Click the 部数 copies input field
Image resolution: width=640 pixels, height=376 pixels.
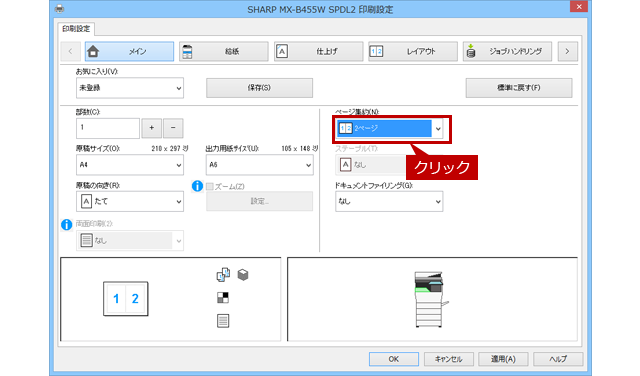[108, 128]
